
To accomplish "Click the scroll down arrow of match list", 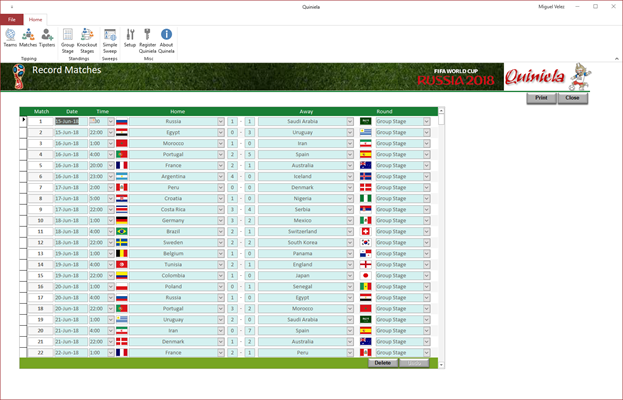I will [441, 365].
